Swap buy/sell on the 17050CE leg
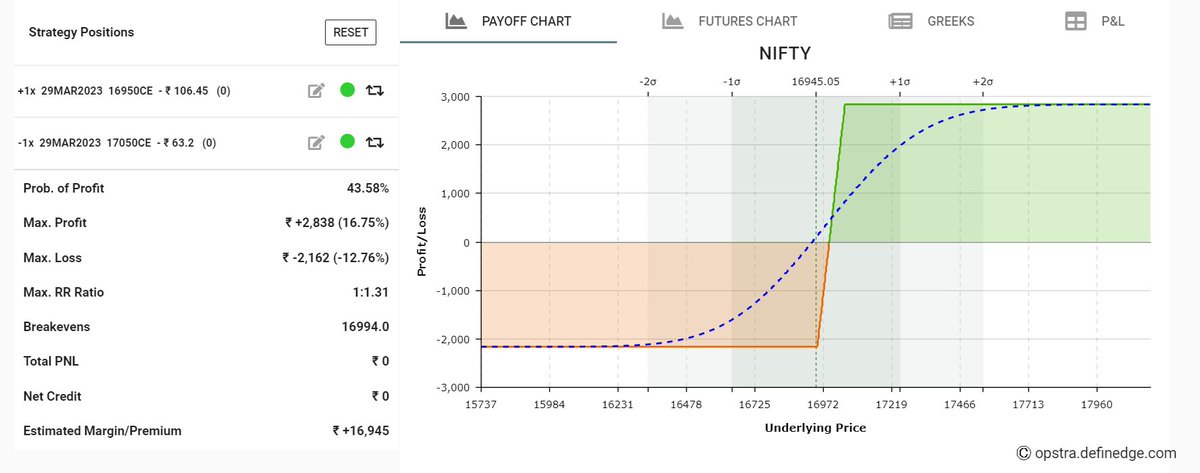This screenshot has width=1200, height=473. point(375,142)
